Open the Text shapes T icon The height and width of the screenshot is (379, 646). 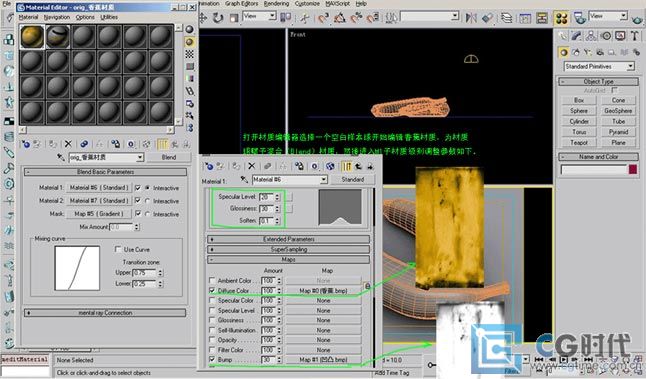click(x=634, y=36)
